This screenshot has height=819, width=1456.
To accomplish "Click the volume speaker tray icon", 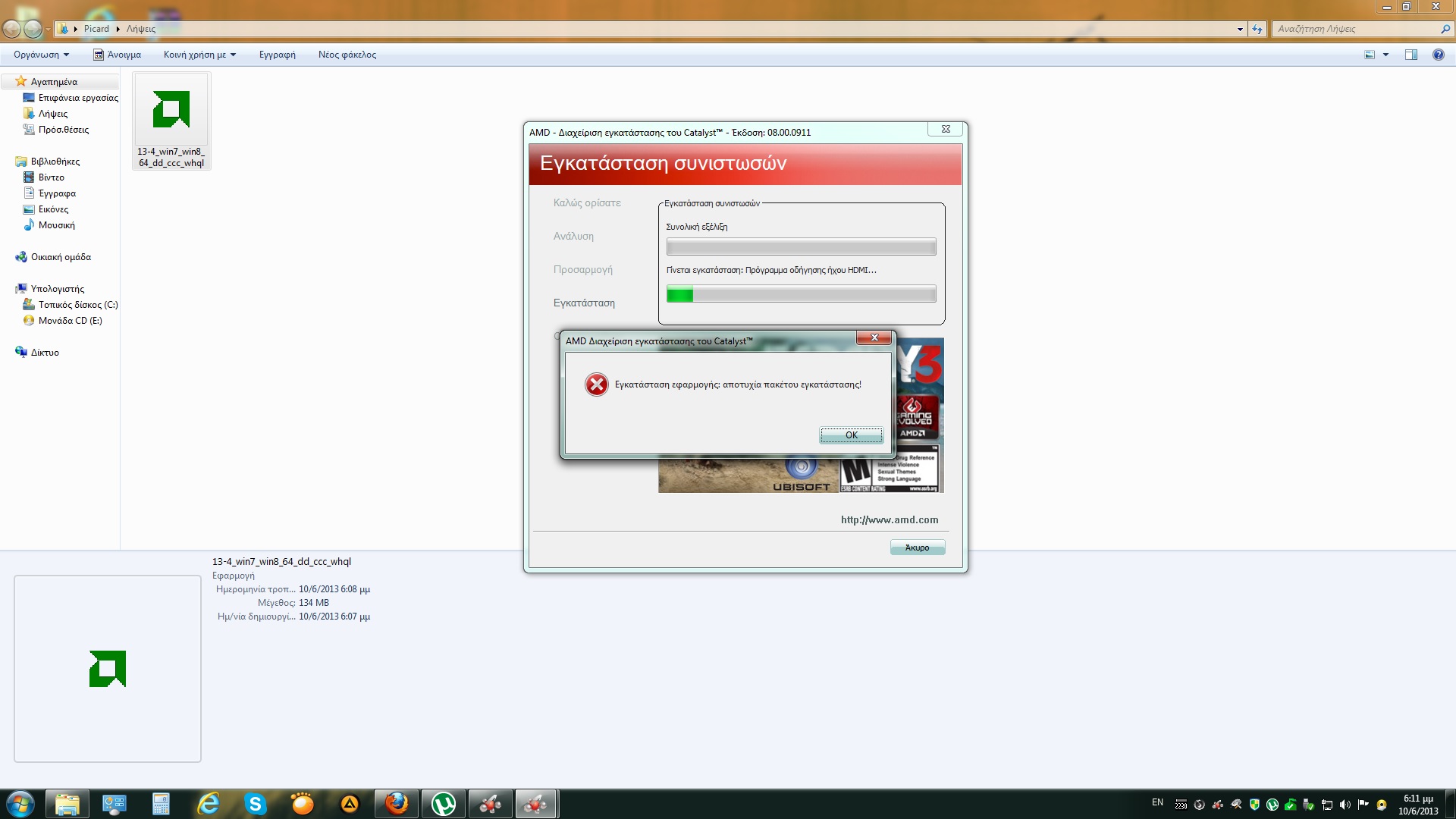I will click(1345, 805).
